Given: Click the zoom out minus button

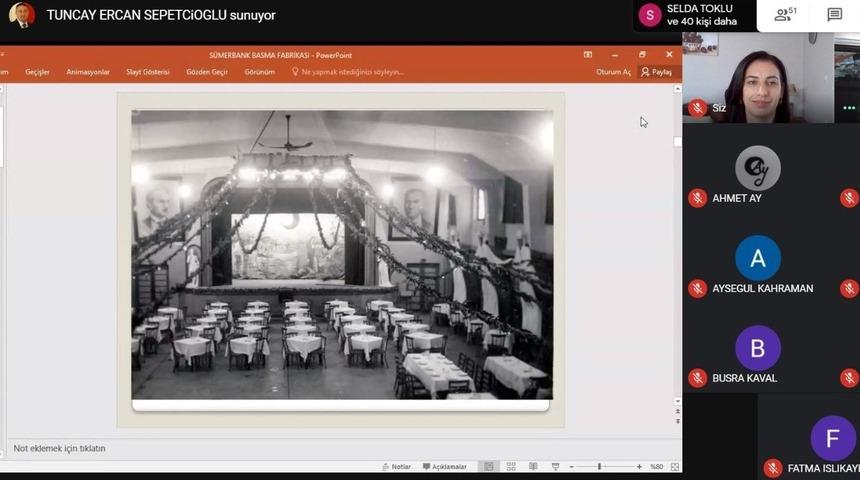Looking at the screenshot, I should pos(572,467).
